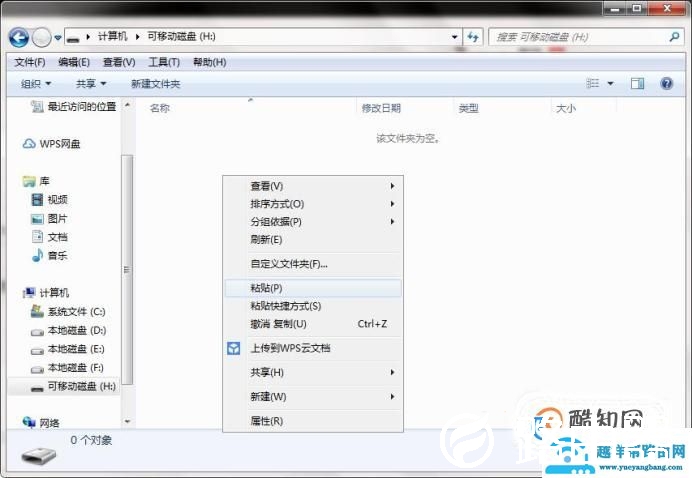The height and width of the screenshot is (478, 692).
Task: Open the view options dropdown arrow
Action: coord(610,83)
